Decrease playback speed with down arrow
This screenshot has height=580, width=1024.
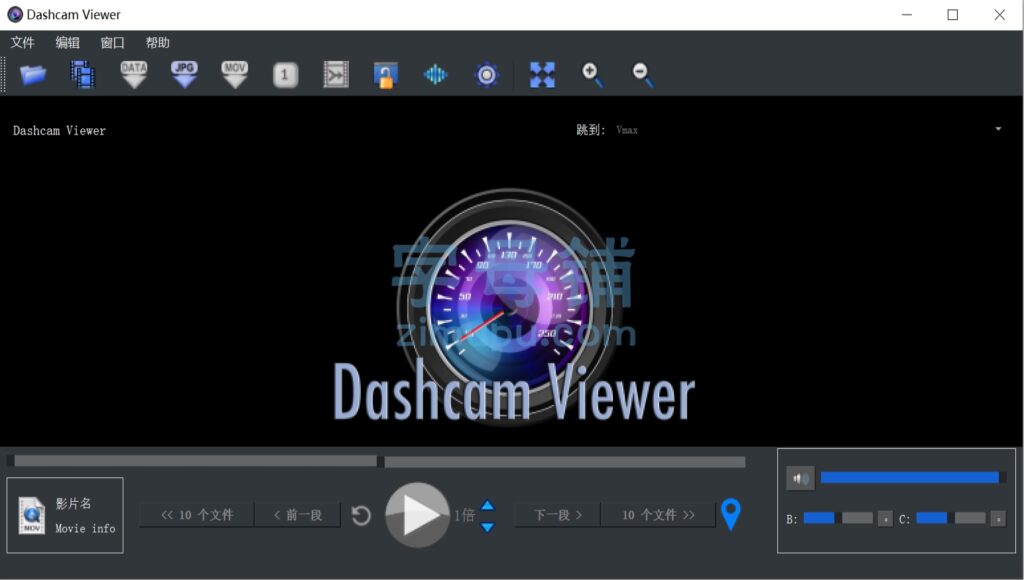(x=487, y=526)
